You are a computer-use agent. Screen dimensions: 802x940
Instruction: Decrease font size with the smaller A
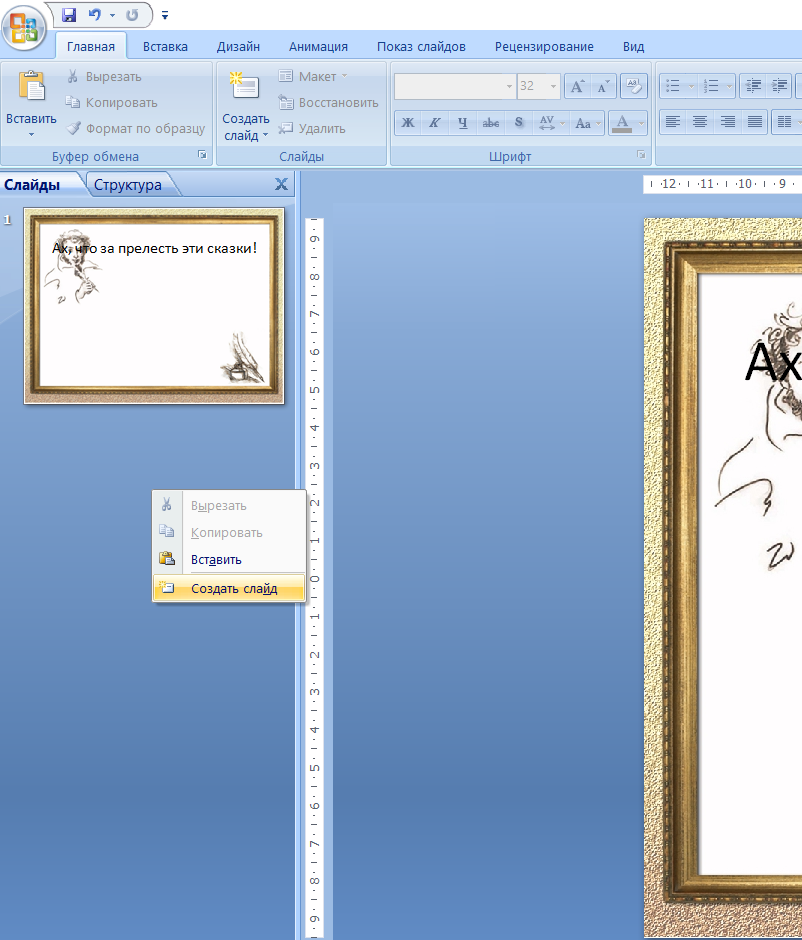603,86
